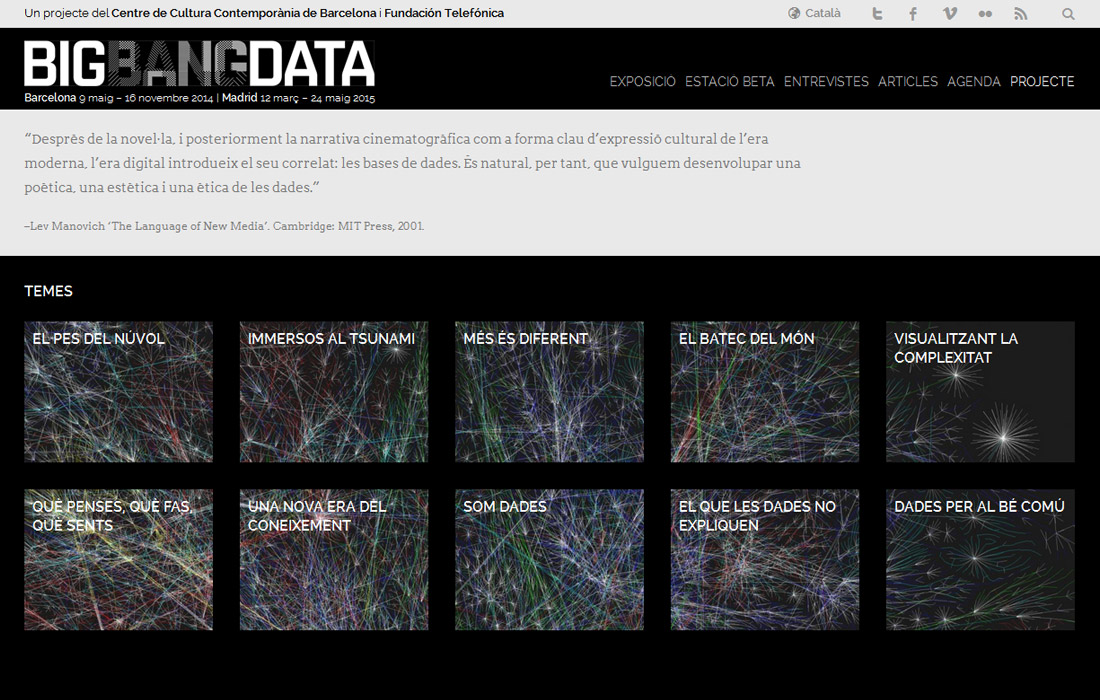Open the ENTREVISTES menu item

tap(826, 81)
